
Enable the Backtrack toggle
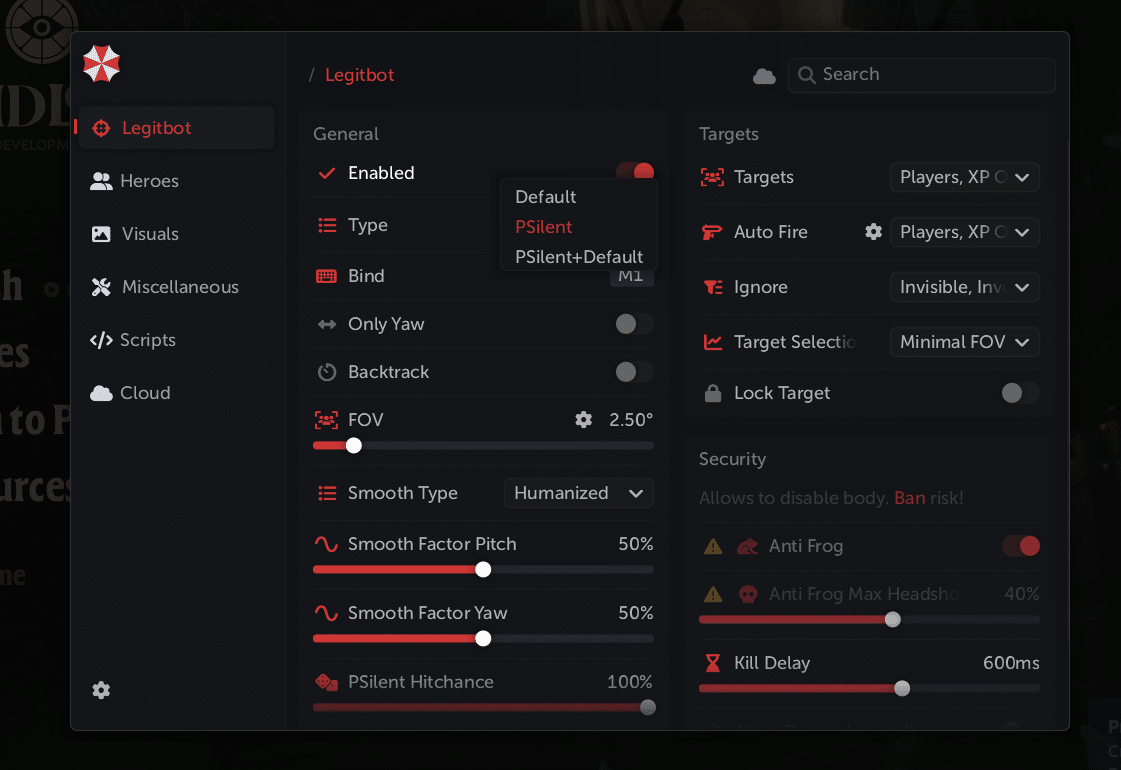click(633, 372)
